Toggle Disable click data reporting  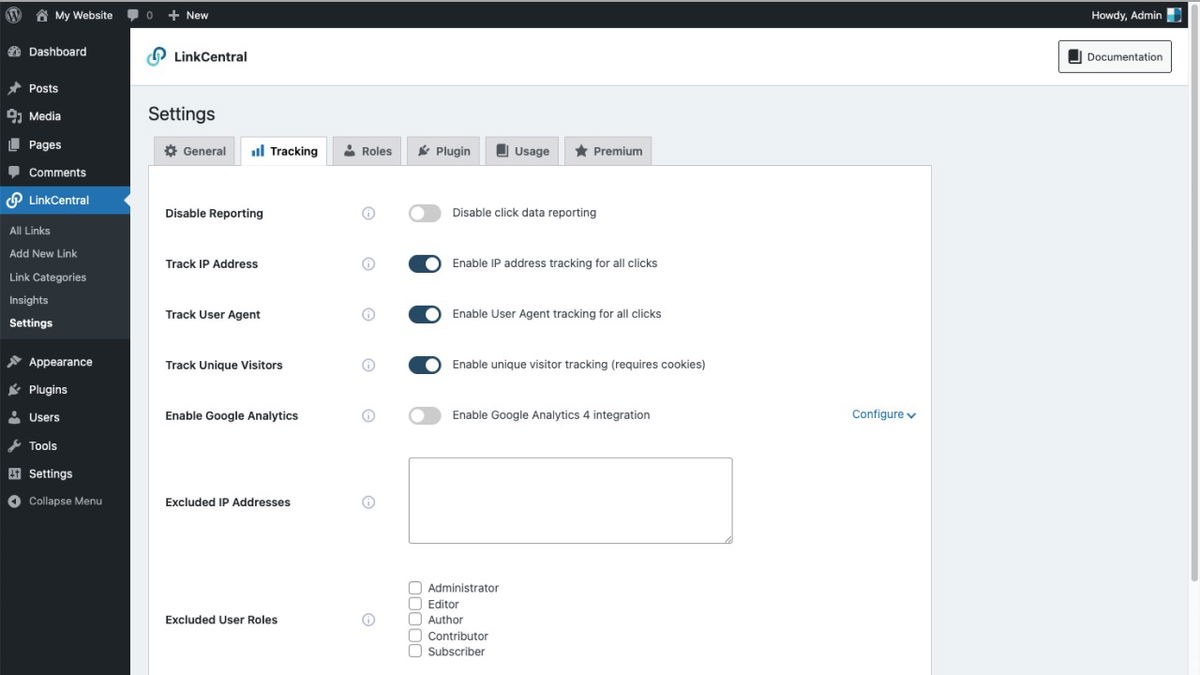tap(424, 212)
